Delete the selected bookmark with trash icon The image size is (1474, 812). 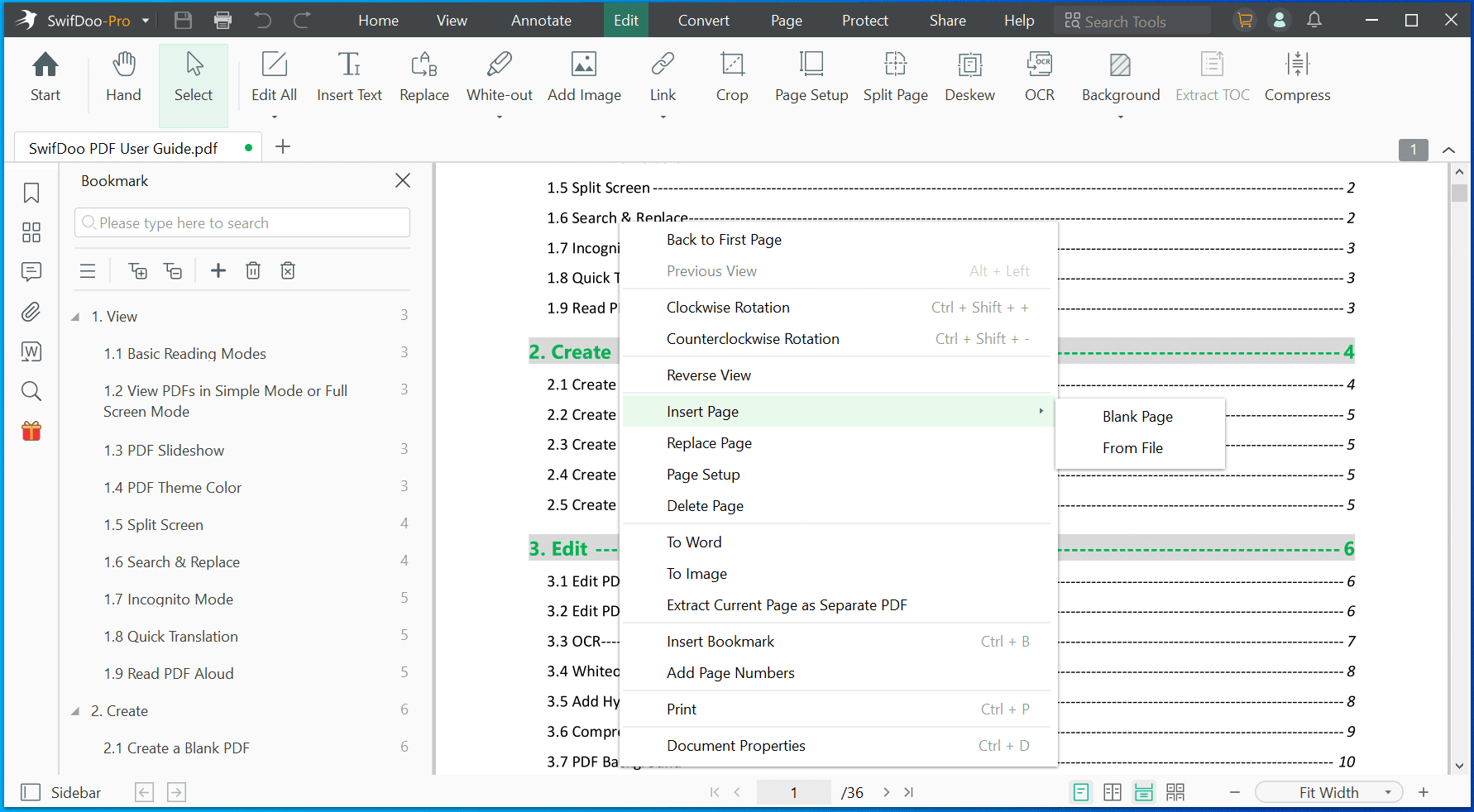pos(253,270)
